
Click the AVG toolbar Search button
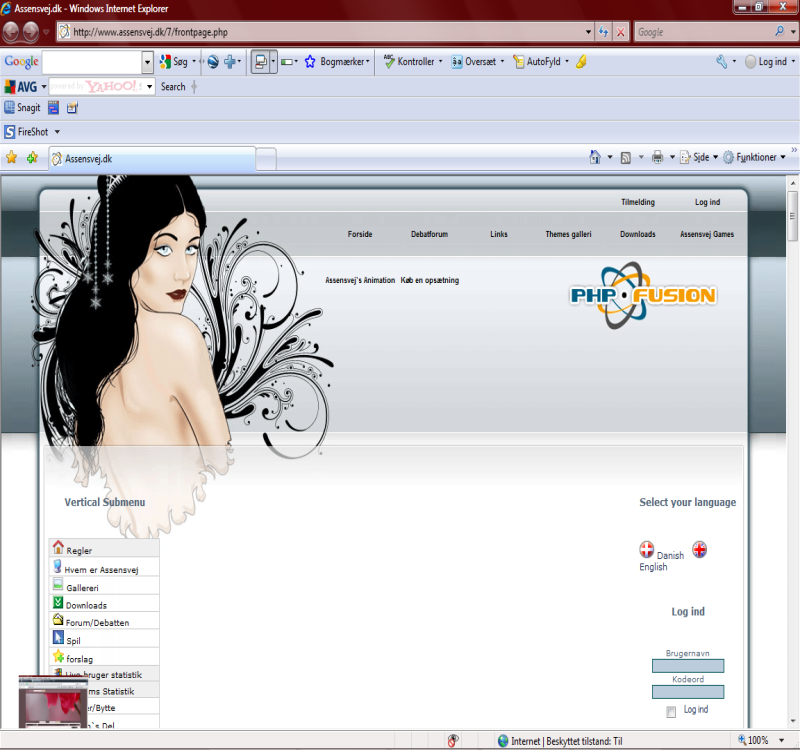pos(173,87)
